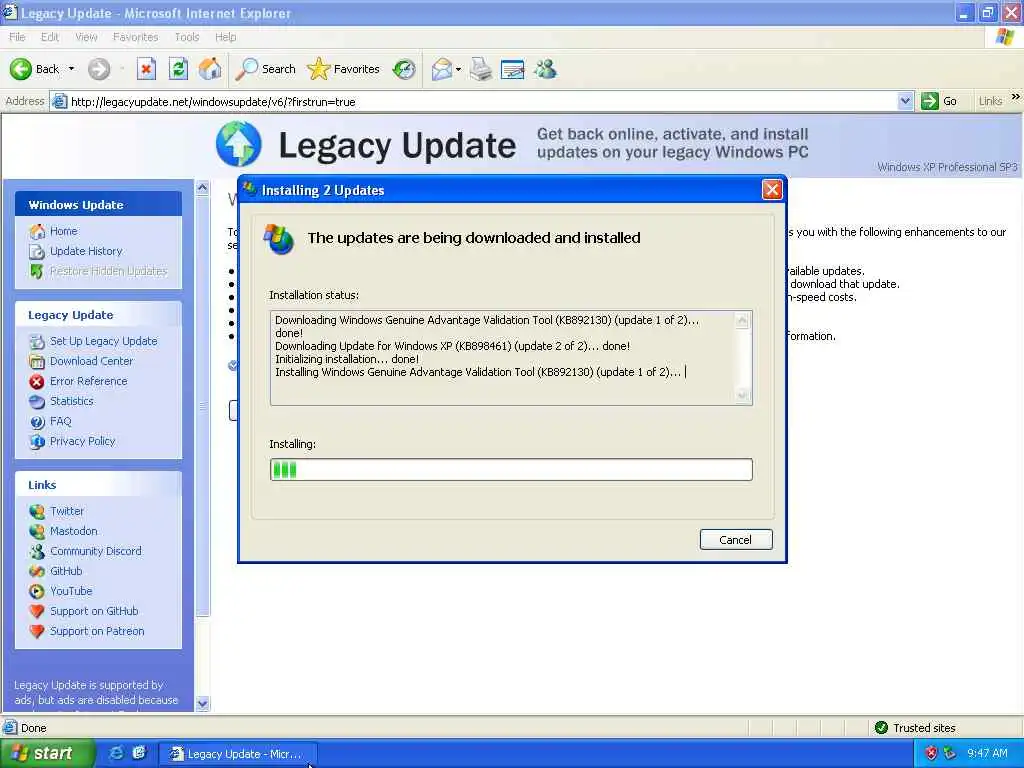Click Support on GitHub heart icon
The width and height of the screenshot is (1024, 768).
tap(37, 611)
